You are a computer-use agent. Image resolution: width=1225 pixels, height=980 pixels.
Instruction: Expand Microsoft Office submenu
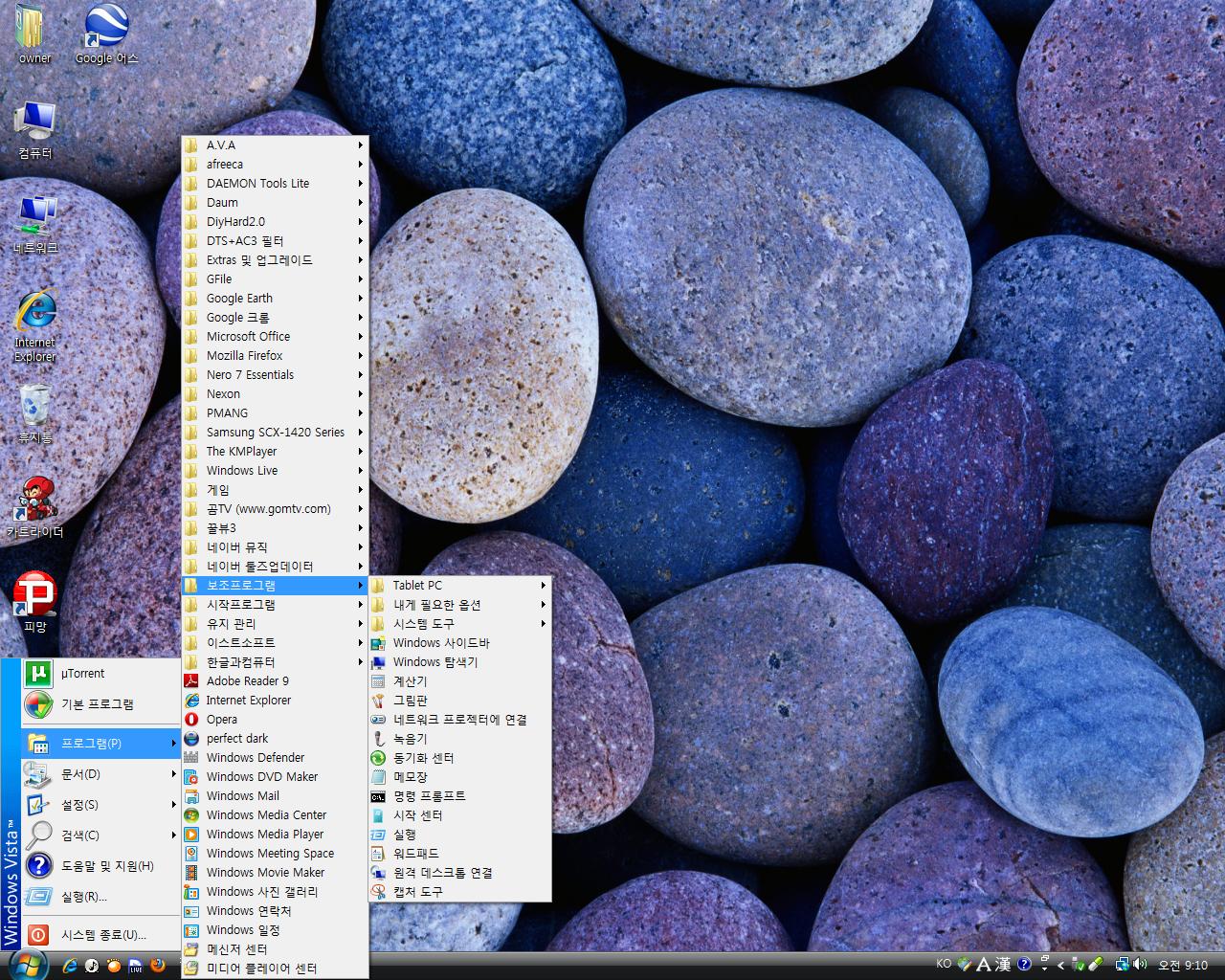275,337
